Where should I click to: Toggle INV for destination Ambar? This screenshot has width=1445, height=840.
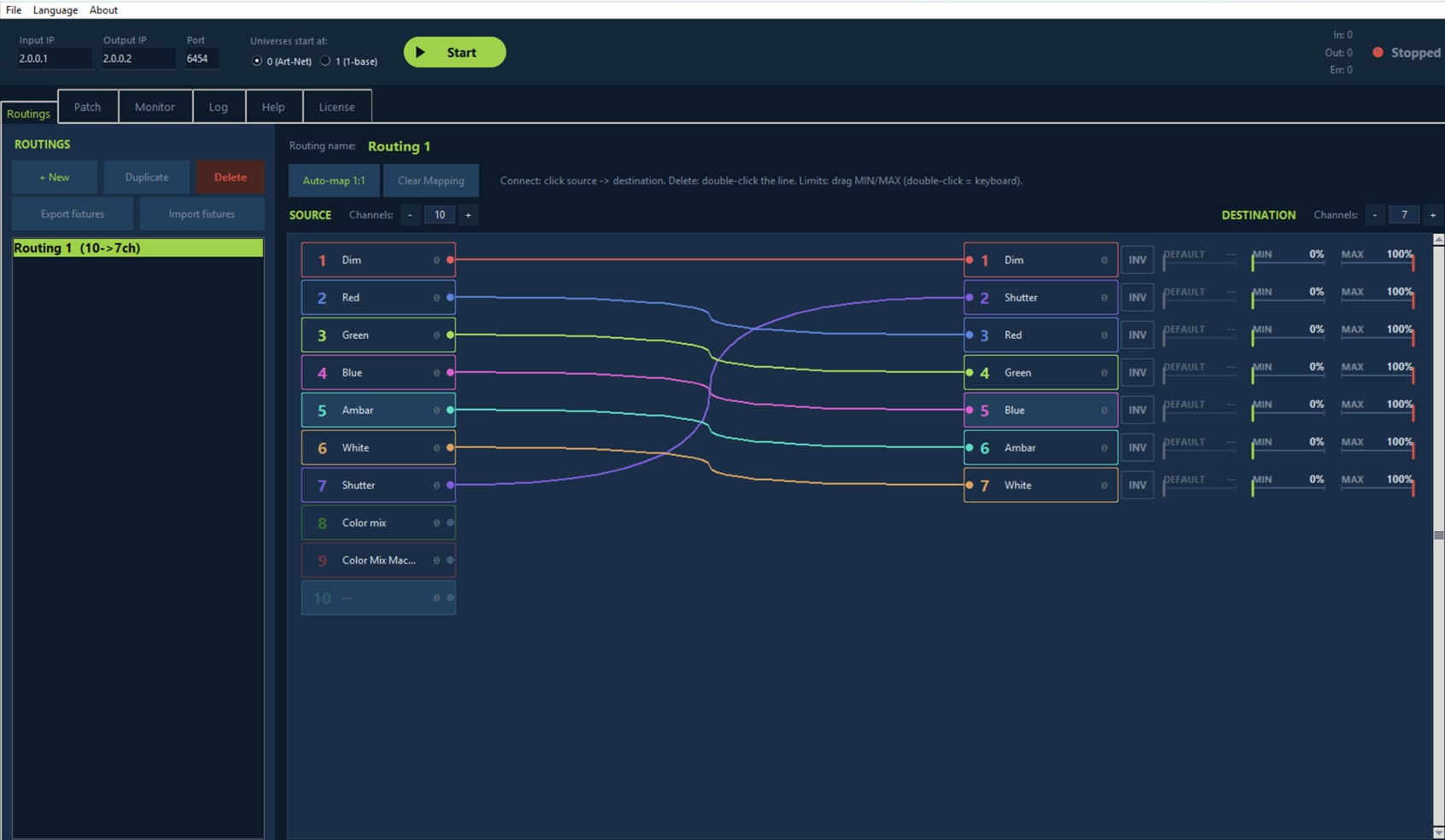click(x=1138, y=447)
